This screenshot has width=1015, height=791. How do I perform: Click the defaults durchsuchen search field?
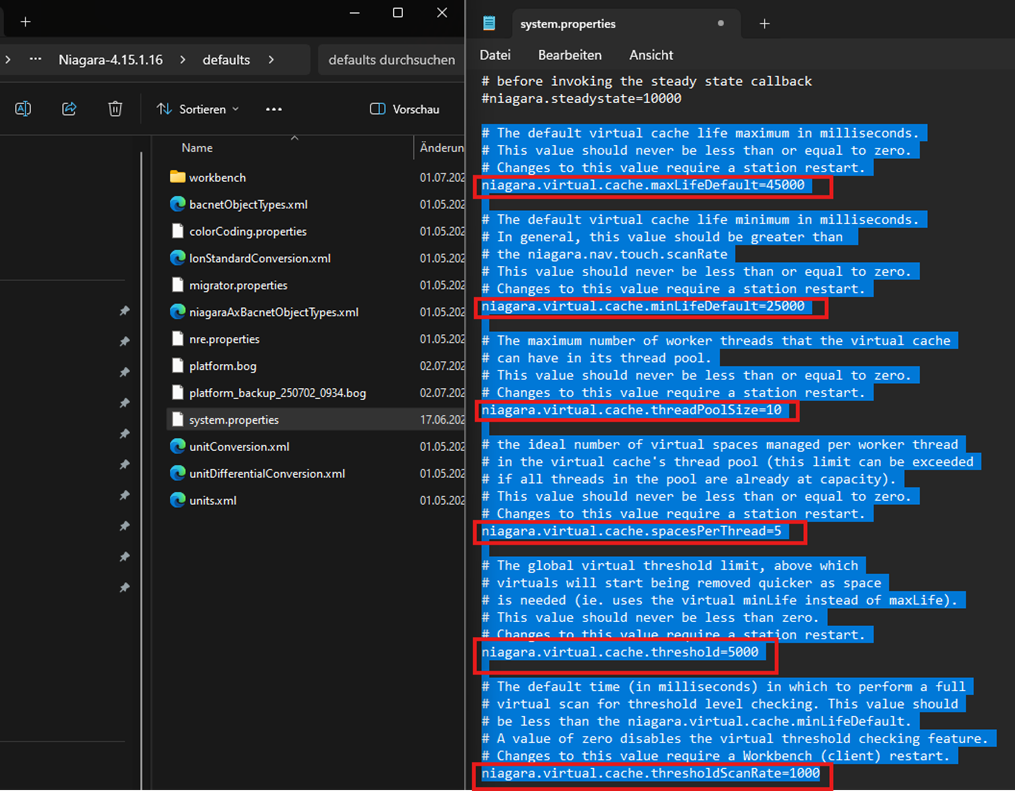click(x=391, y=60)
